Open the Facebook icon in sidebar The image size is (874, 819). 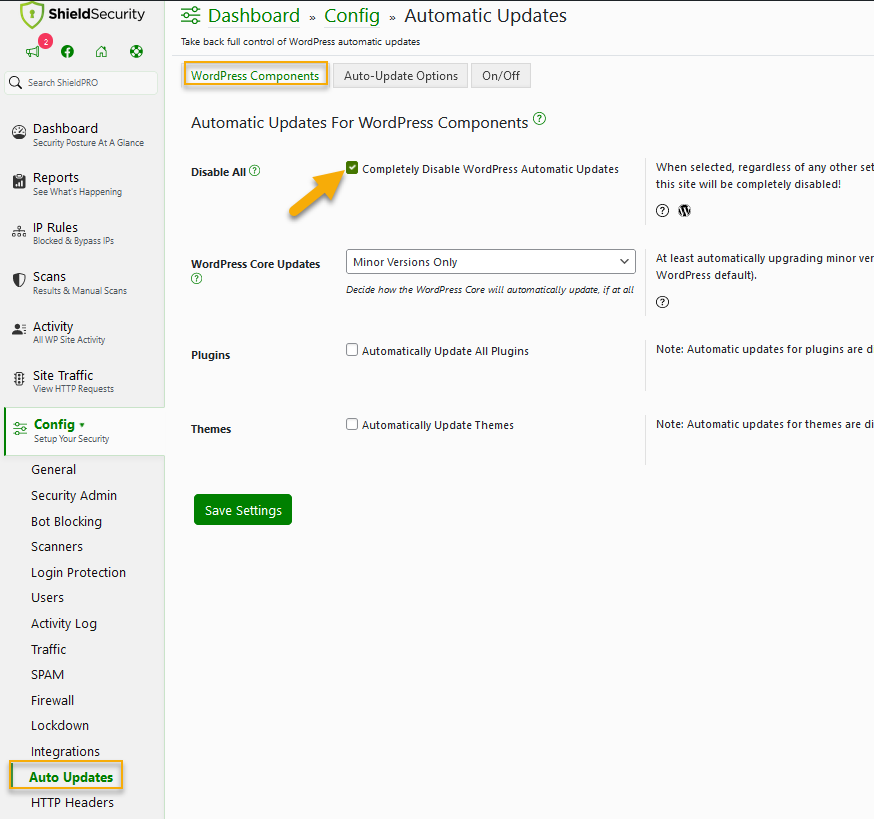(67, 52)
